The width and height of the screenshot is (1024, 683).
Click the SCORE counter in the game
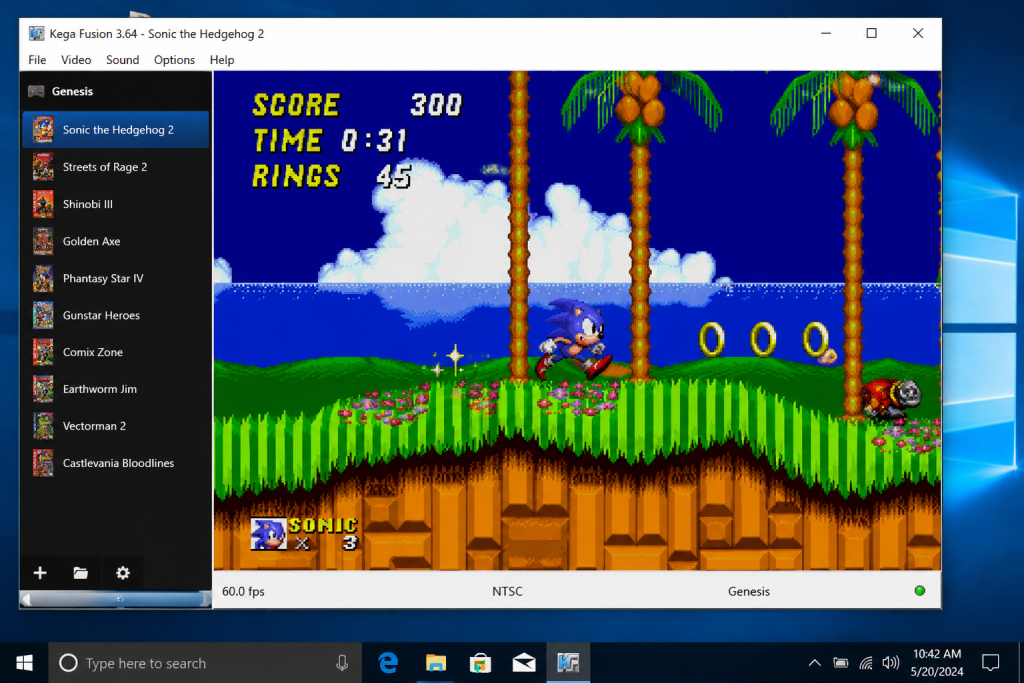tap(357, 104)
